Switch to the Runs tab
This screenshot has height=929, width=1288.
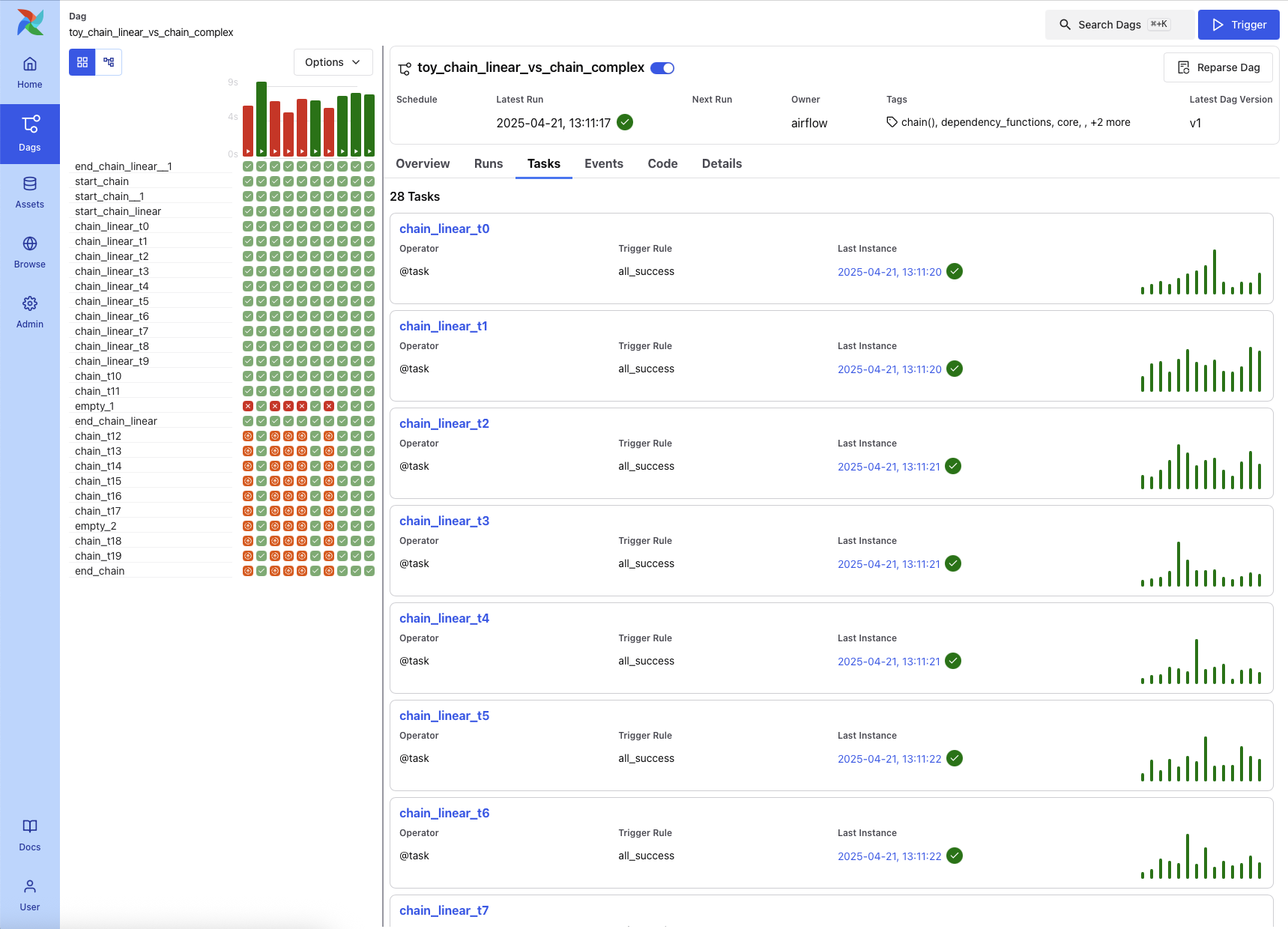pos(489,163)
